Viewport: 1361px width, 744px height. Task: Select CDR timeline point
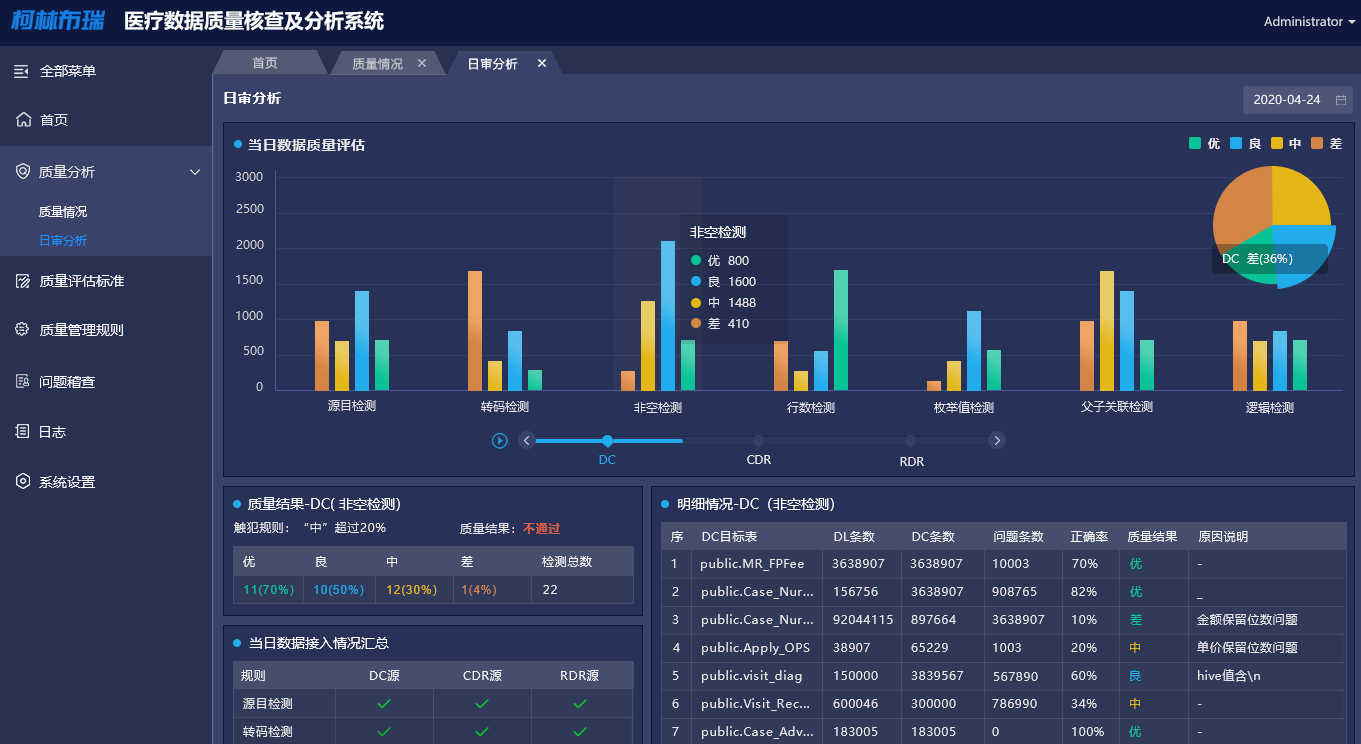pos(759,441)
